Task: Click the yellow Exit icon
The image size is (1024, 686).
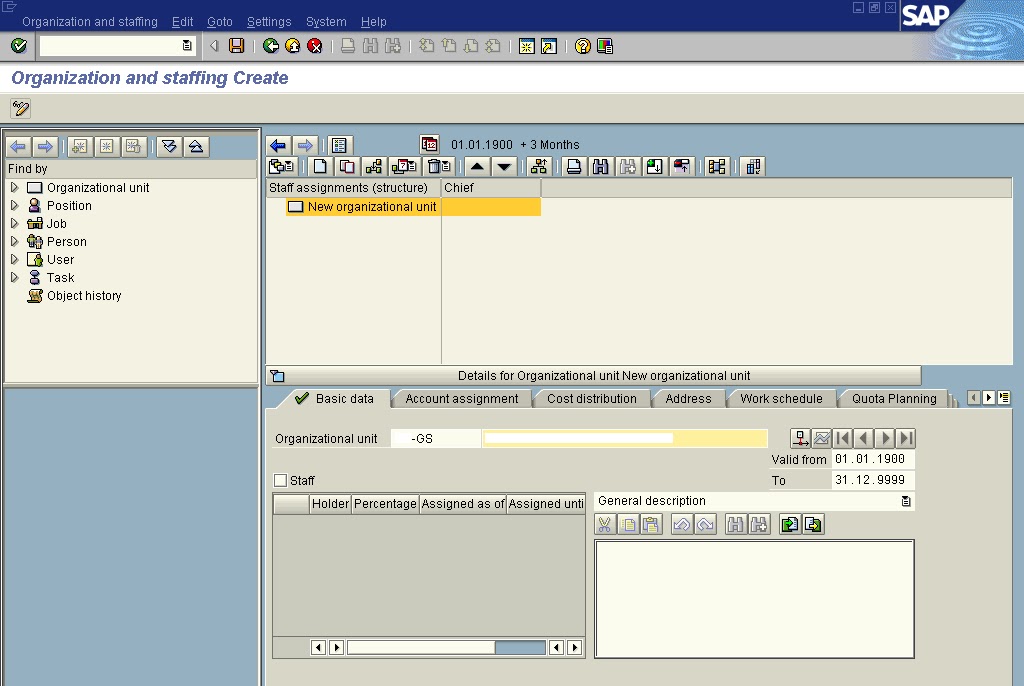Action: (x=293, y=46)
